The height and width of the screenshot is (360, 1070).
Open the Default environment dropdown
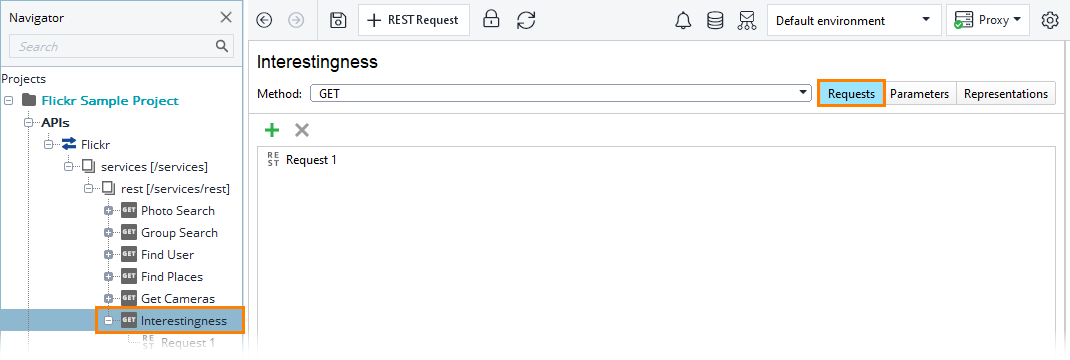coord(853,20)
